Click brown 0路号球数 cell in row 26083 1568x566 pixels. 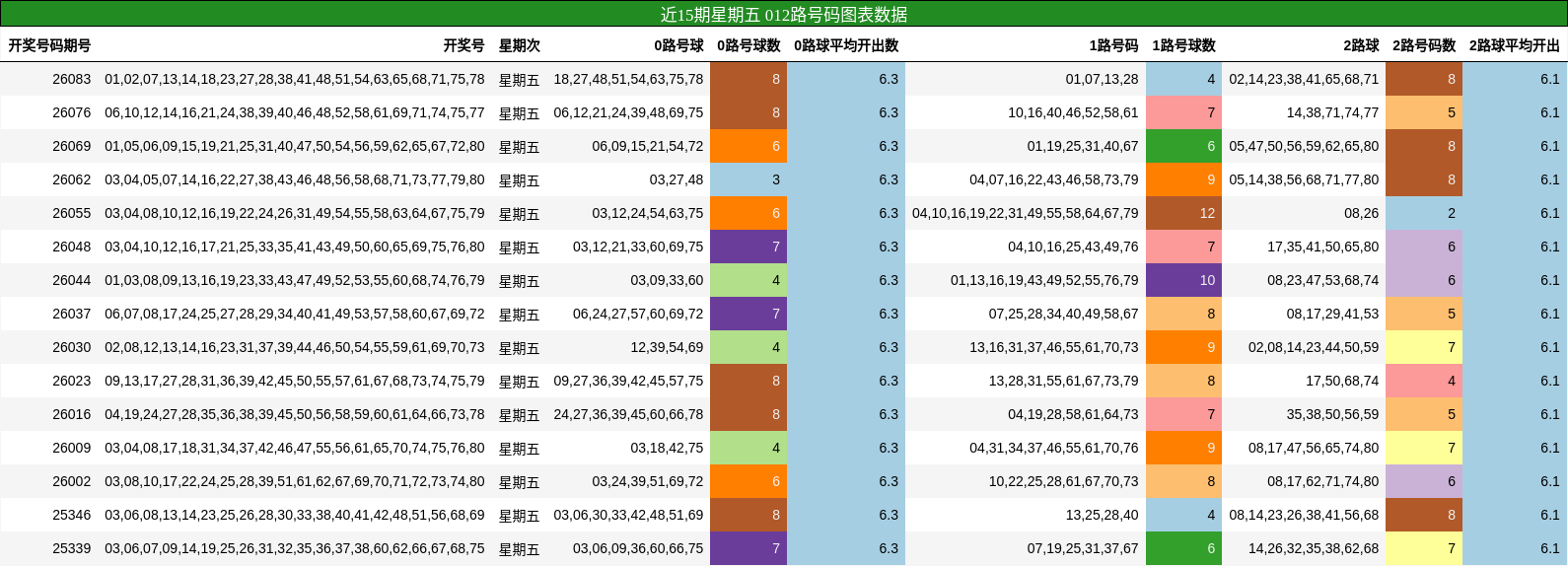[x=748, y=79]
